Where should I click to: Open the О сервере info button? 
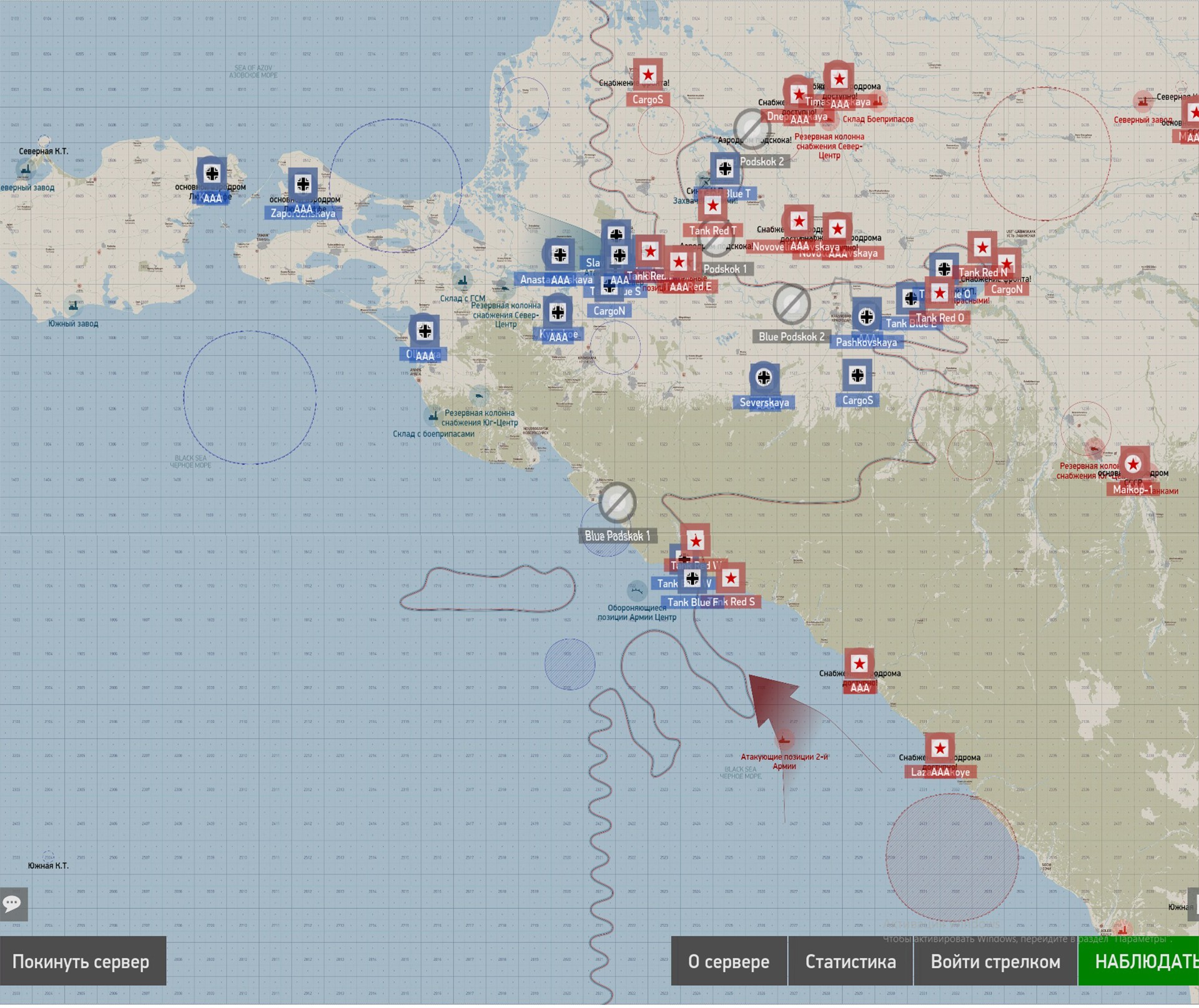point(728,961)
